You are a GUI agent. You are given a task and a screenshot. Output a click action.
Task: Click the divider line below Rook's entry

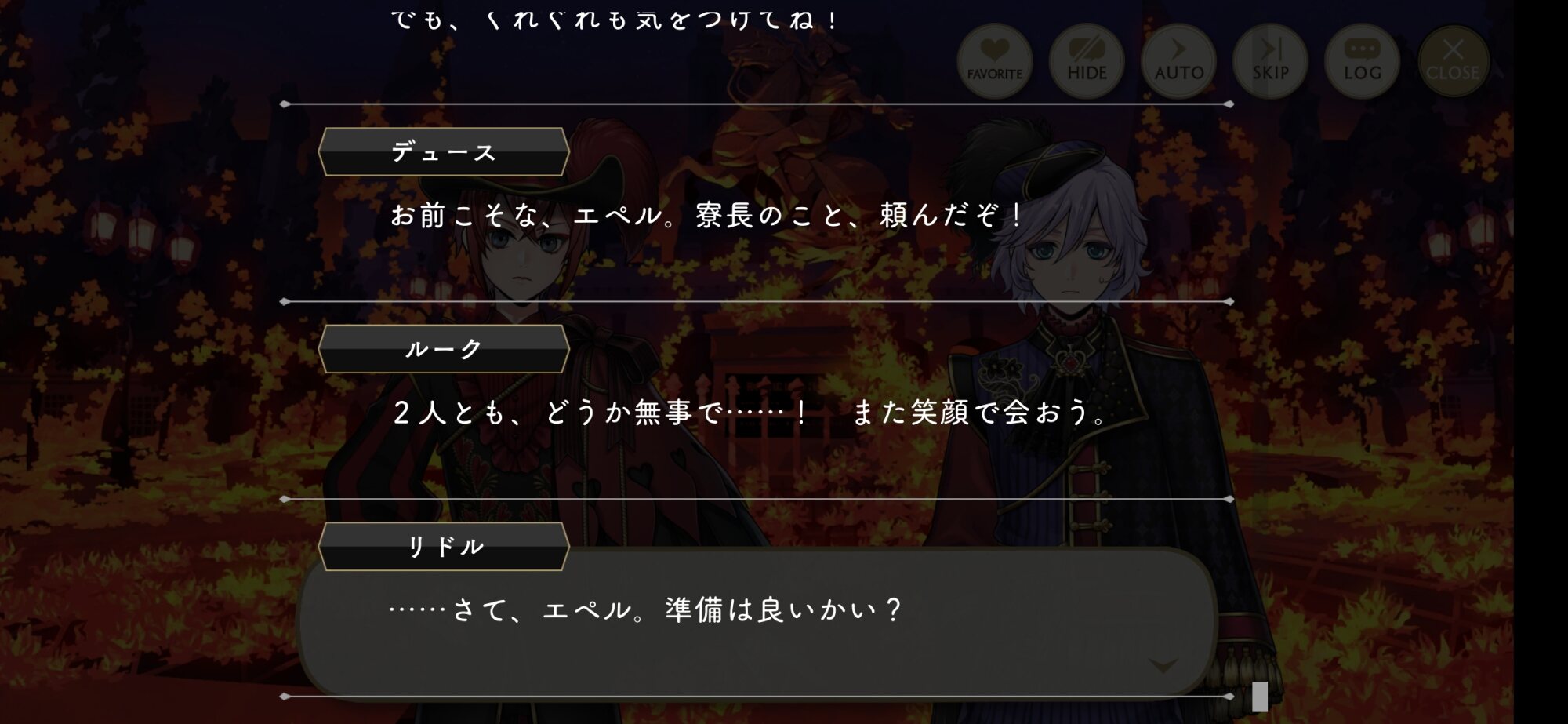click(x=757, y=499)
